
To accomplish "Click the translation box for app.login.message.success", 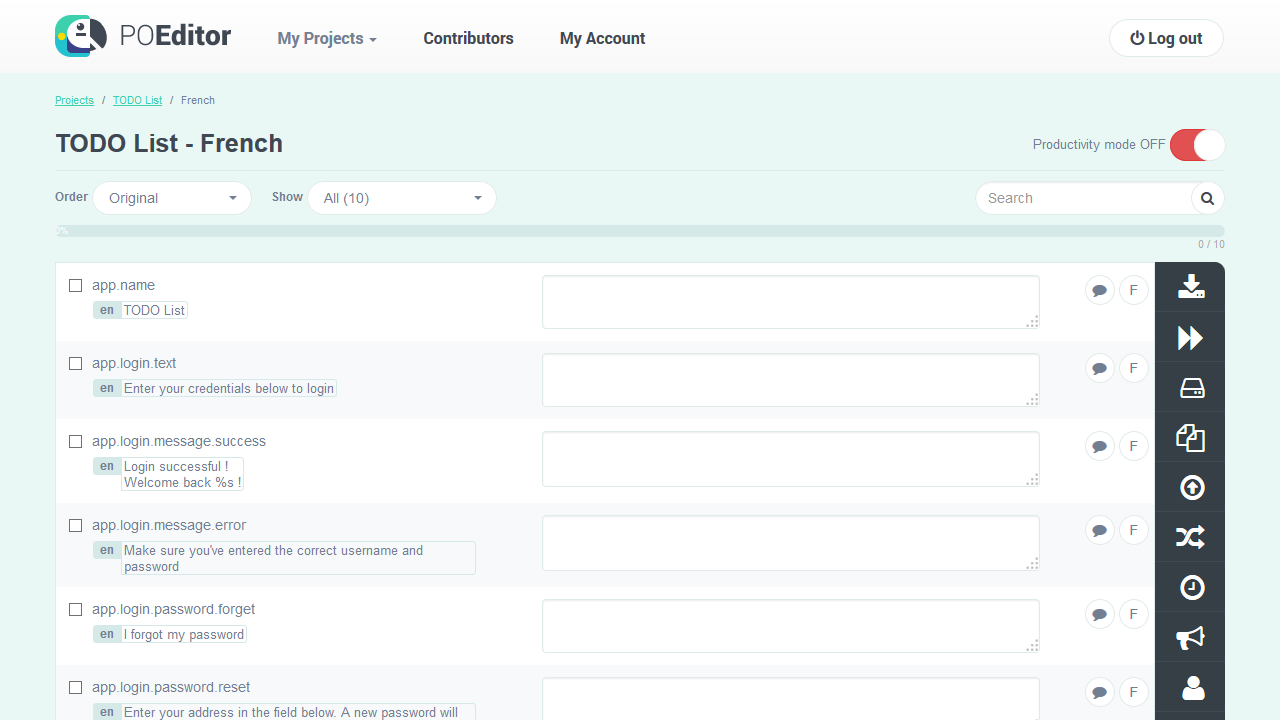I will [791, 459].
